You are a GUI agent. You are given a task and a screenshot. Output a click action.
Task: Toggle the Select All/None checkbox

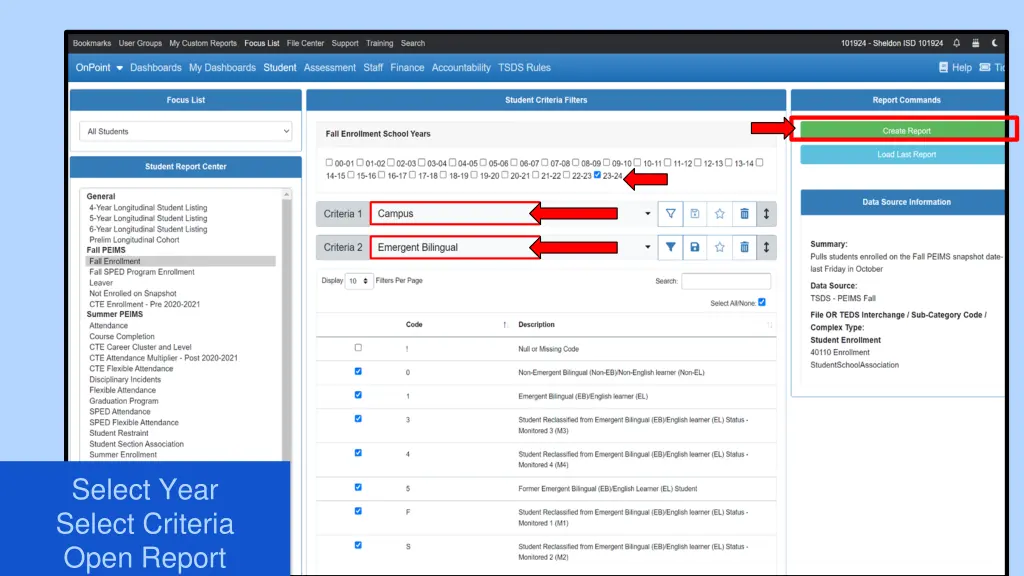762,302
